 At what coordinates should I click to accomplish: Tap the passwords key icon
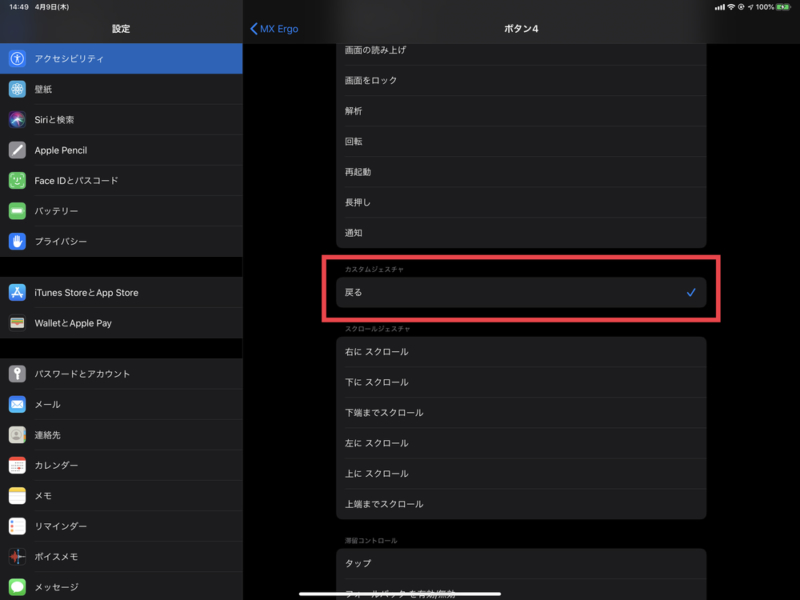click(x=17, y=373)
